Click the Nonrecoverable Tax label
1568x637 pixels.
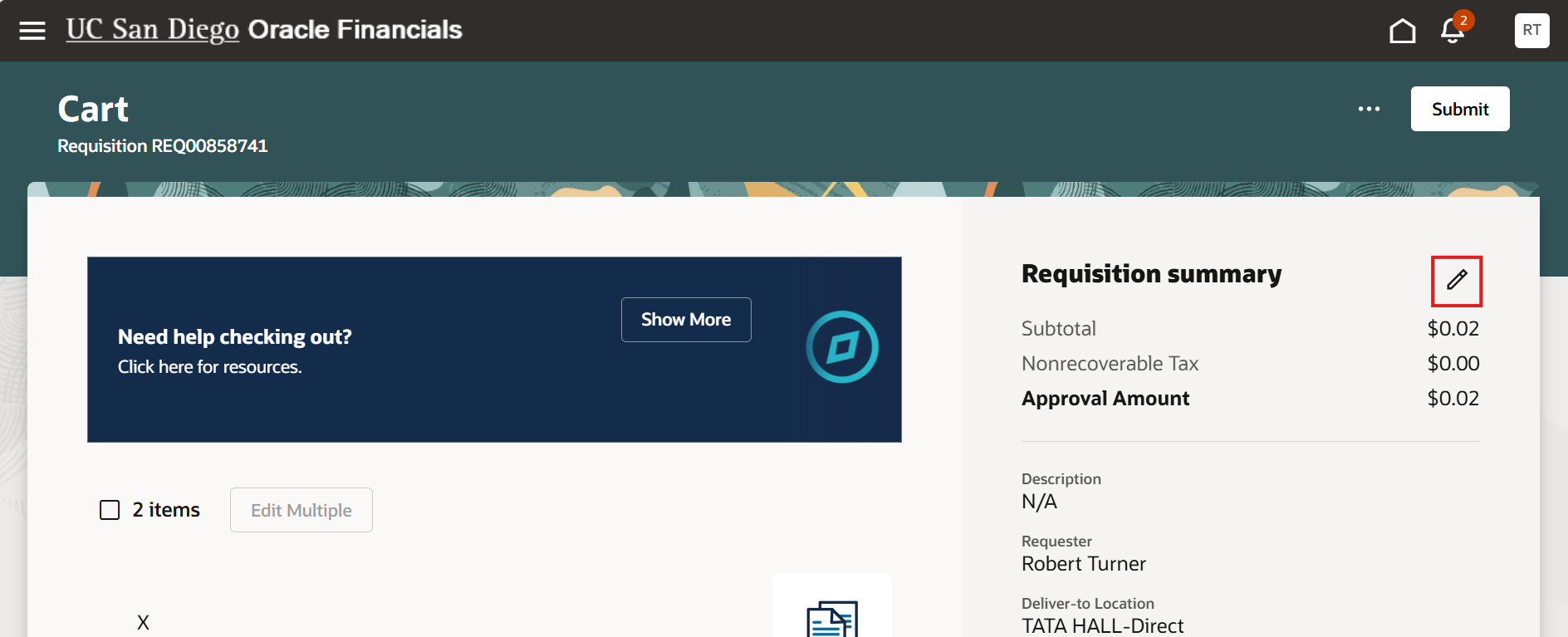click(x=1110, y=364)
